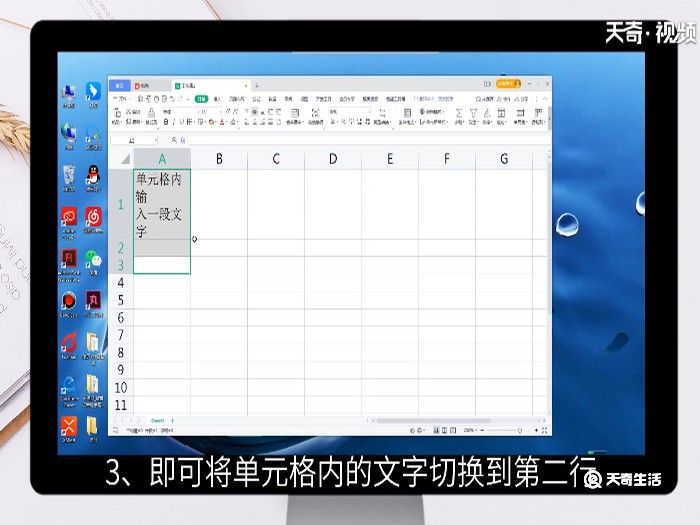Click the Format Painter brush icon

[151, 113]
